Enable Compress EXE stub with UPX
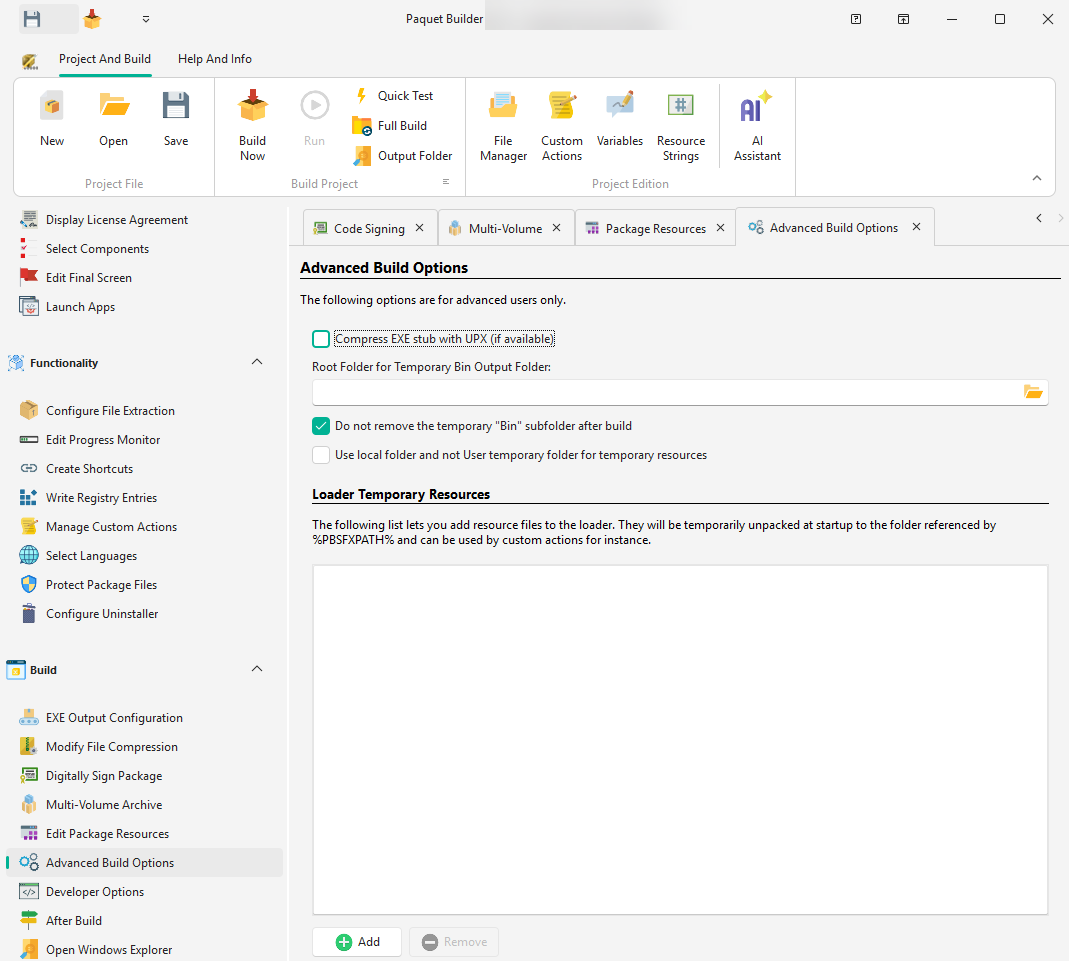Screen dimensions: 1069x961 point(321,339)
